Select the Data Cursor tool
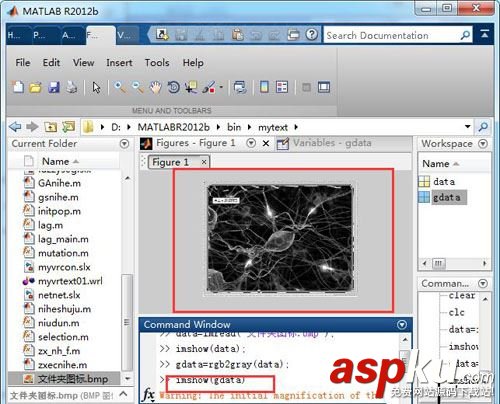 coord(191,88)
